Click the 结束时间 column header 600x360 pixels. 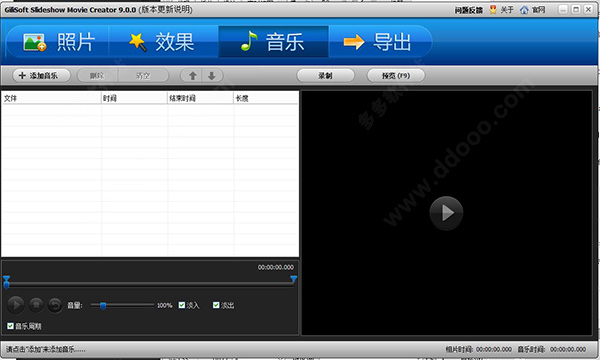pyautogui.click(x=200, y=98)
